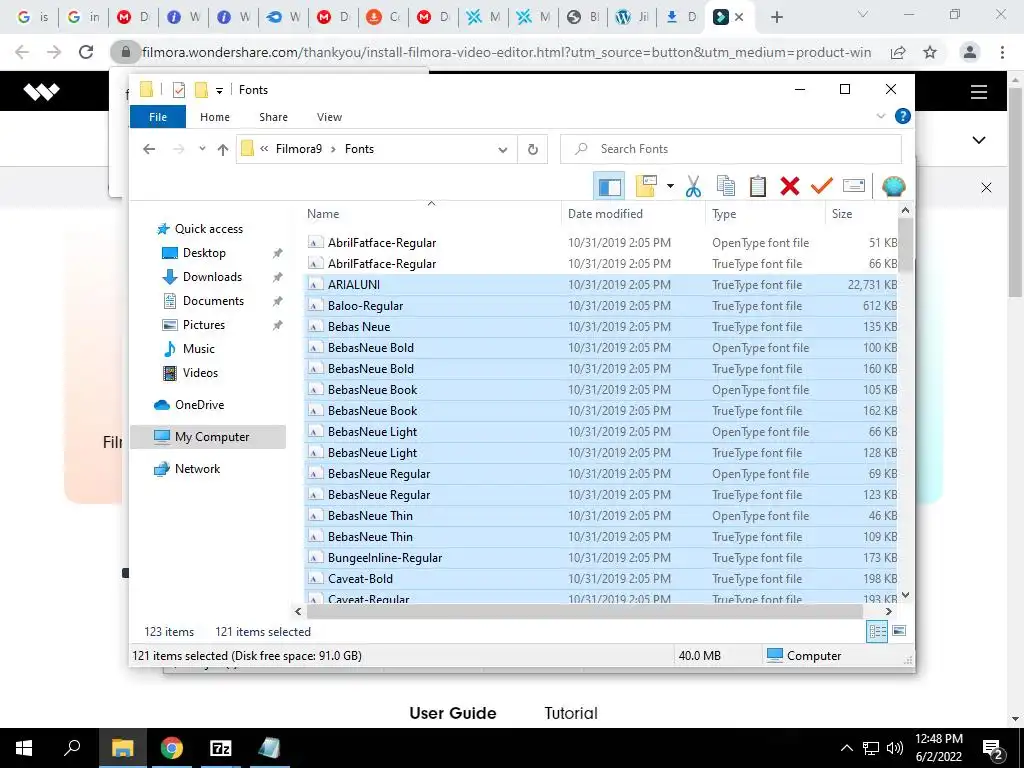Open a new Chrome tab

click(x=776, y=18)
